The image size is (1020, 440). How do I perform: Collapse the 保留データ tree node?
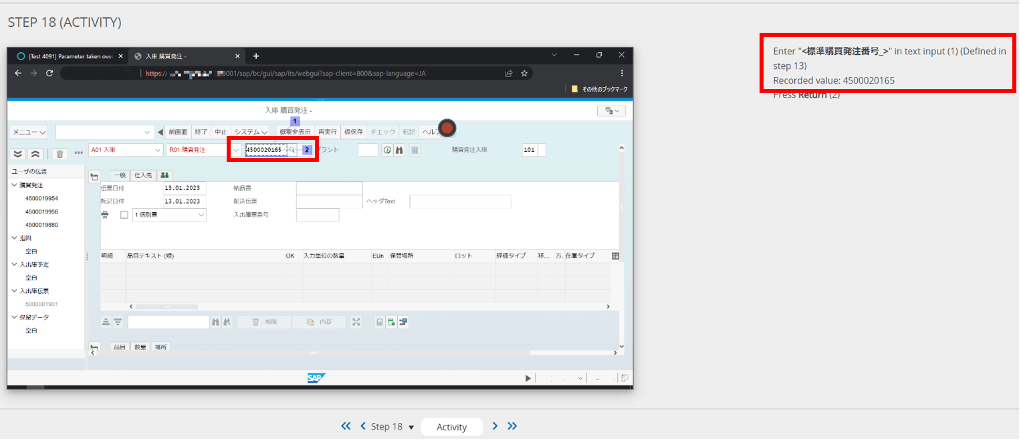[x=14, y=318]
